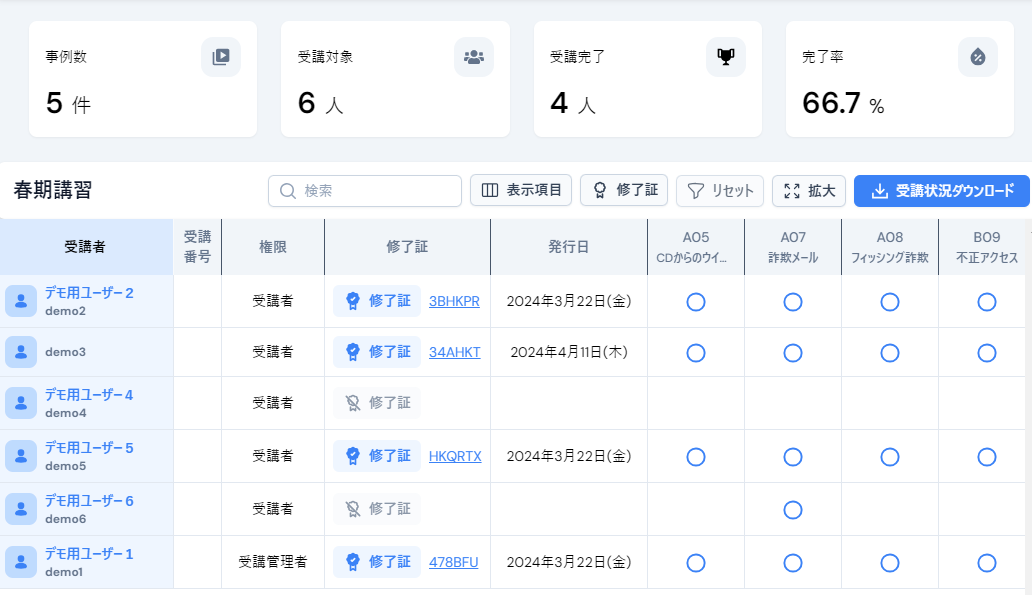This screenshot has height=595, width=1032.
Task: Sort by 受講番号 column header
Action: [197, 247]
